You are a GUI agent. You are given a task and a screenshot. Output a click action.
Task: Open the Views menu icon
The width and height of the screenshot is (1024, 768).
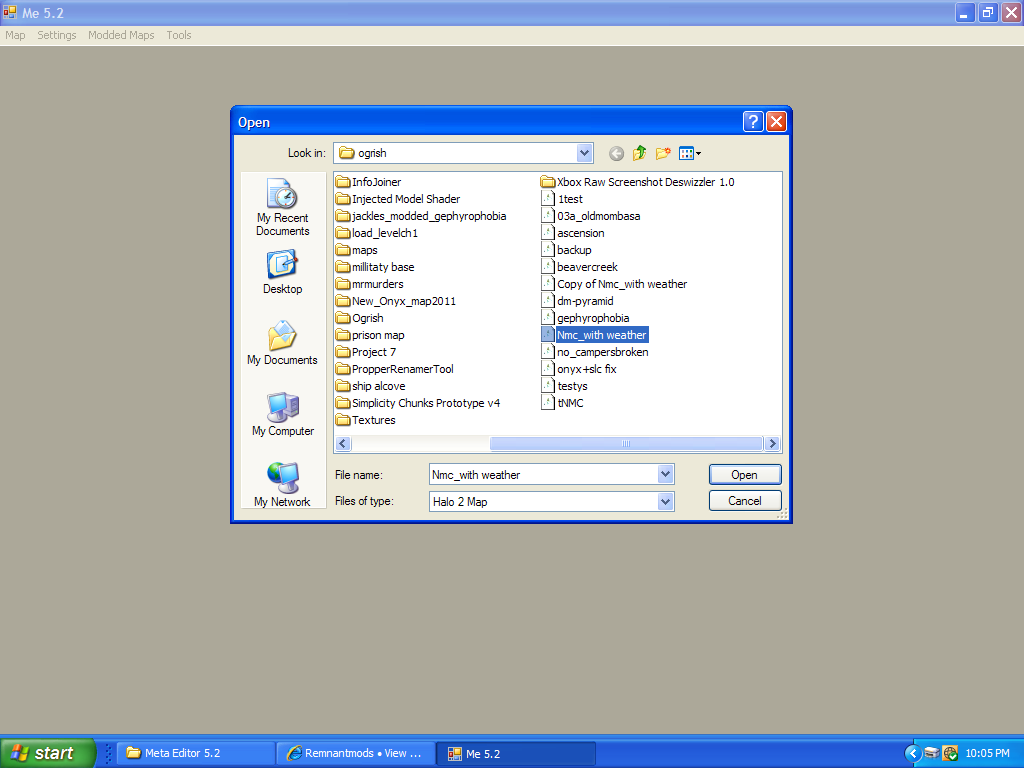[x=689, y=153]
